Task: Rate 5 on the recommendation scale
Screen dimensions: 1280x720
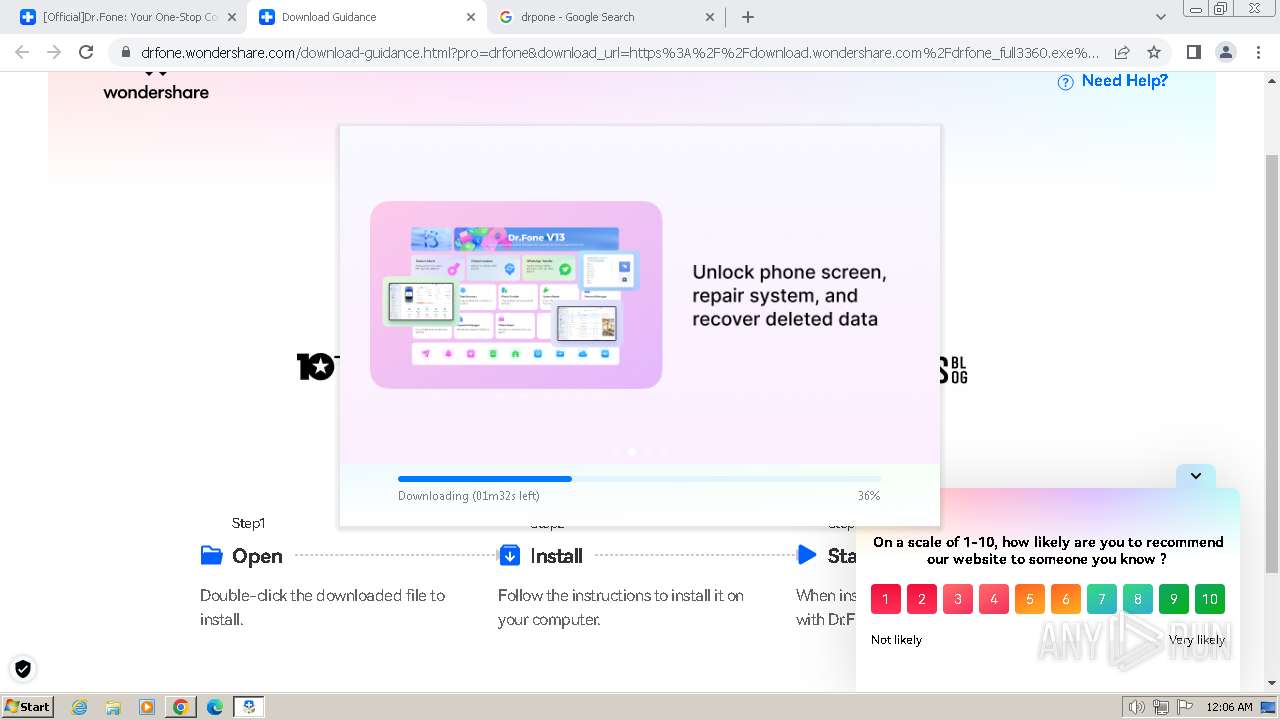Action: (x=1030, y=599)
